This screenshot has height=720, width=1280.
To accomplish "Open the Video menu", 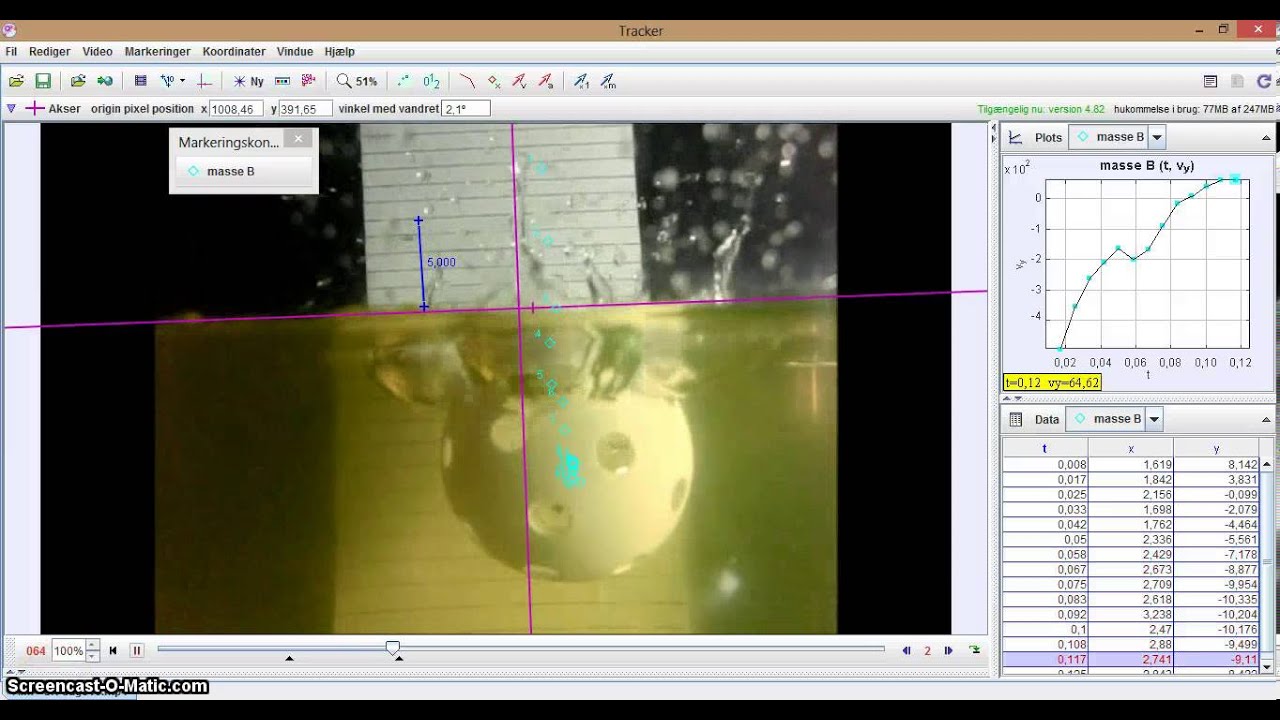I will (x=97, y=51).
